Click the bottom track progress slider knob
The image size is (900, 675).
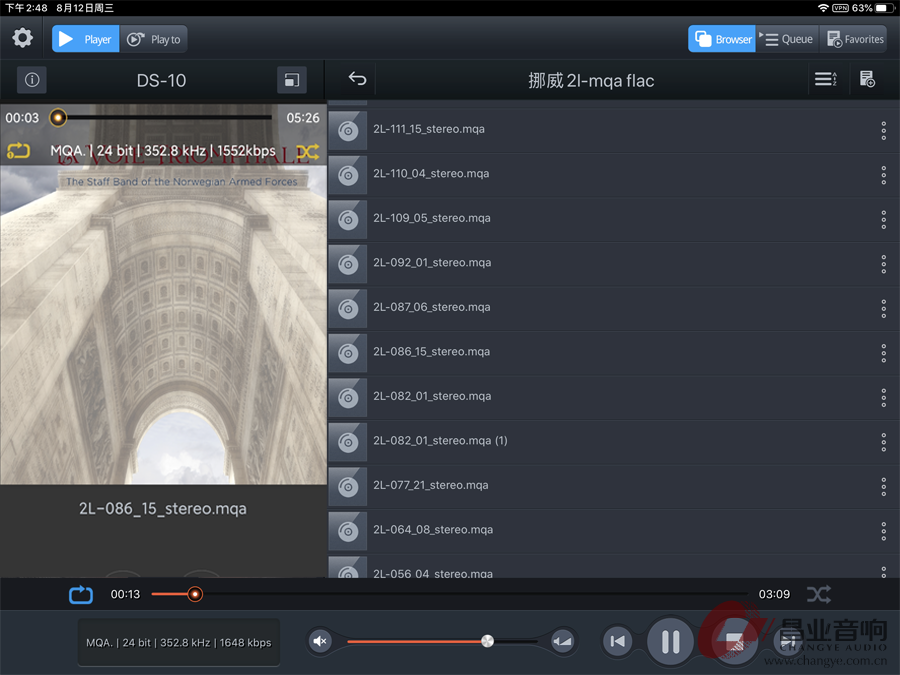[x=195, y=594]
